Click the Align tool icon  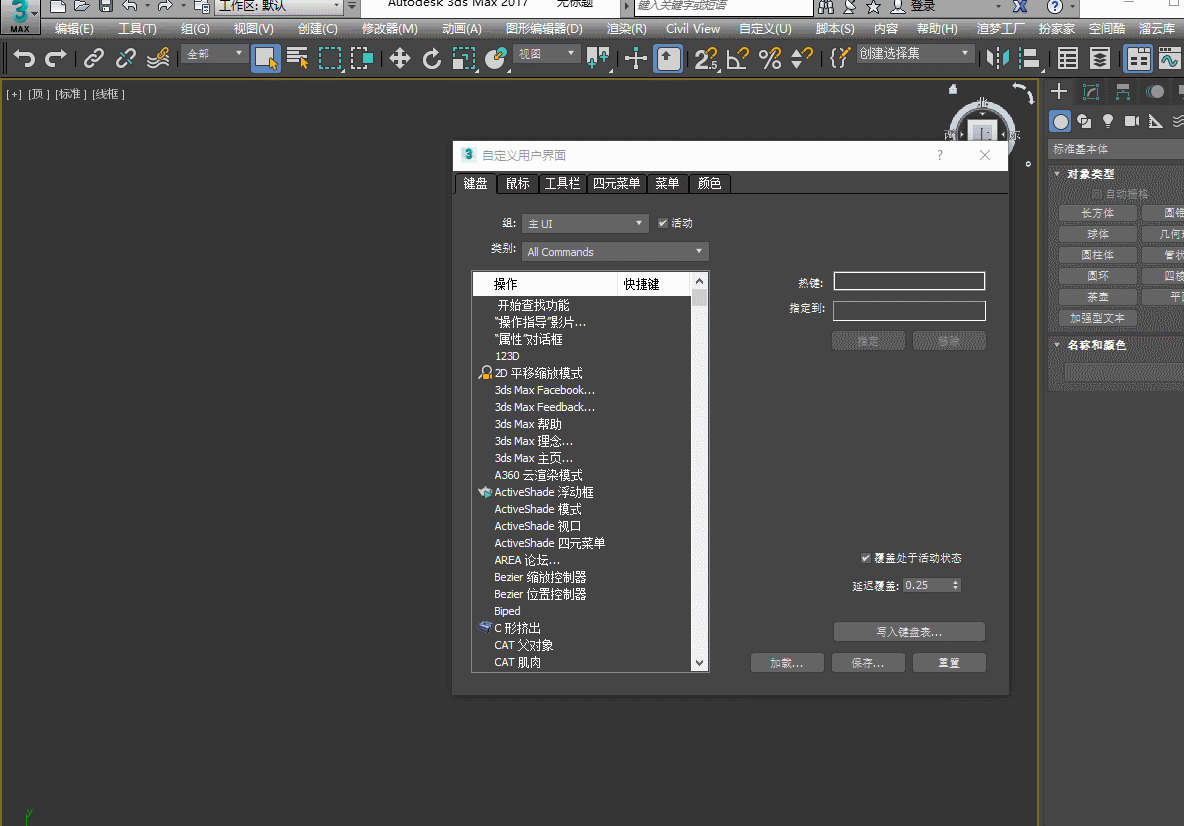(1029, 58)
